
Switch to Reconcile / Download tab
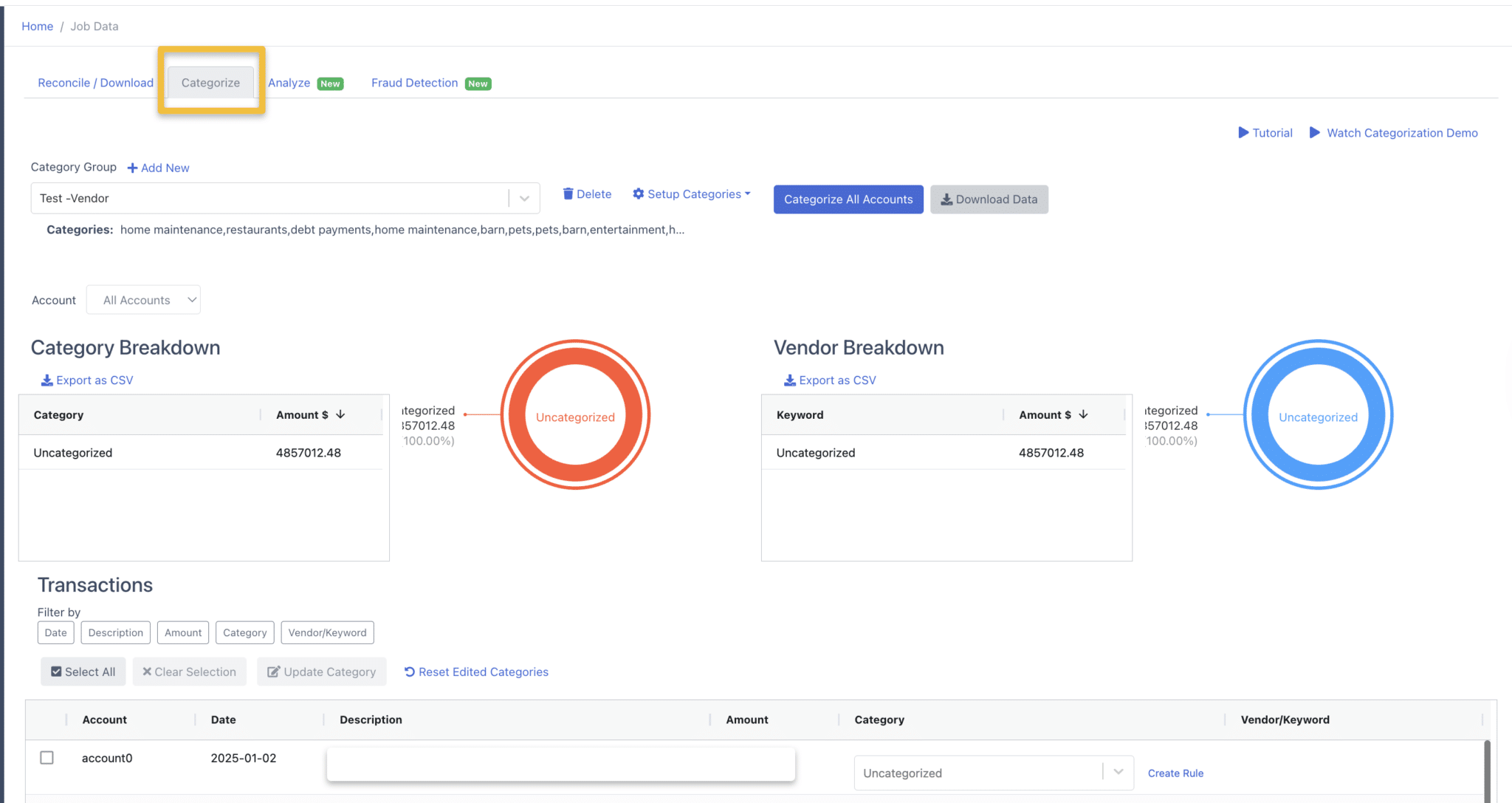tap(96, 83)
